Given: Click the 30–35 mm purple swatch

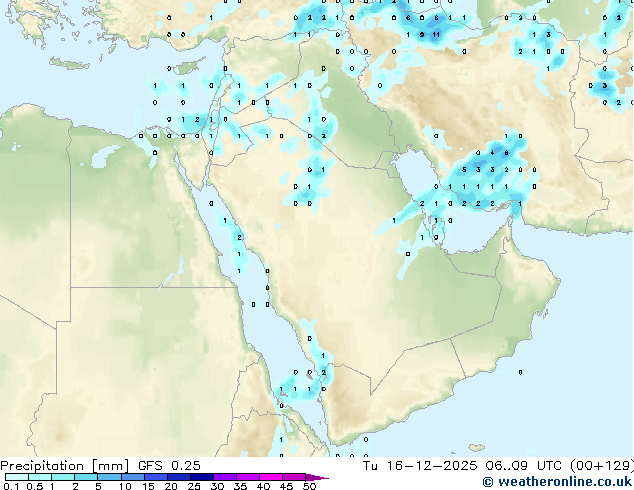Looking at the screenshot, I should (x=225, y=477).
